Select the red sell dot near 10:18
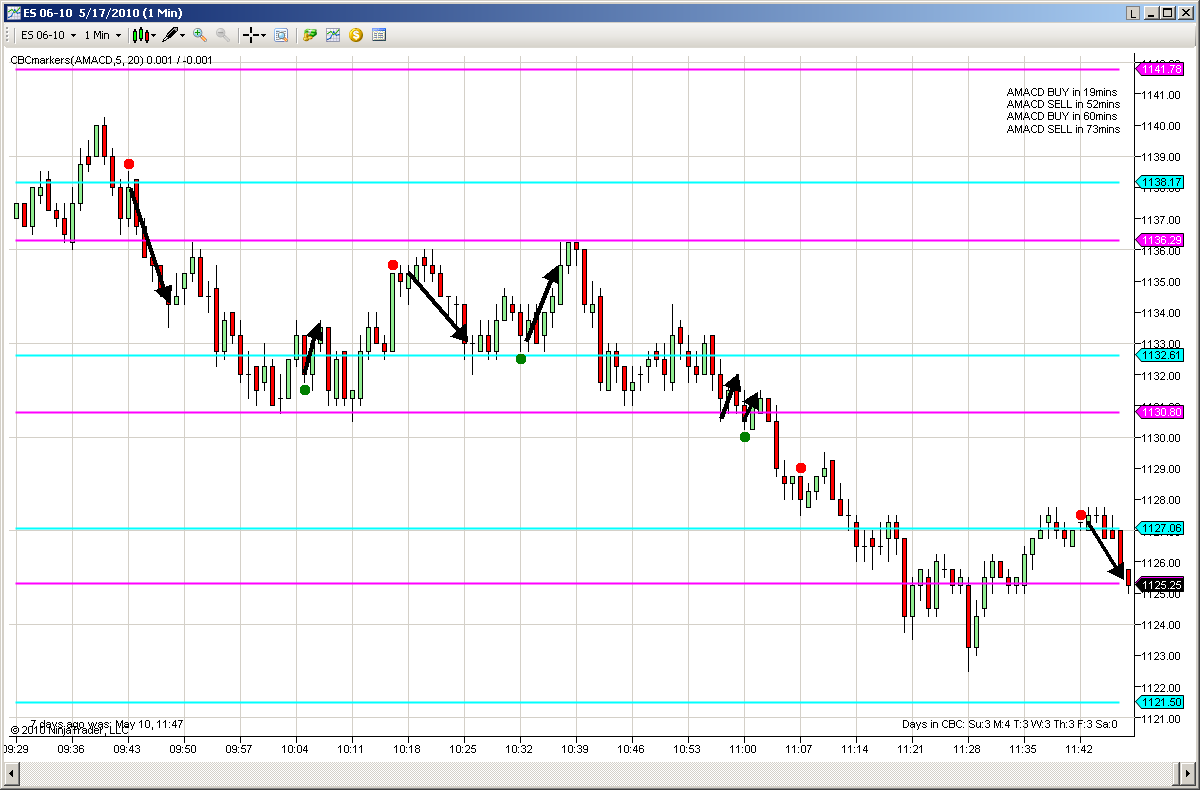This screenshot has height=790, width=1200. (x=393, y=265)
